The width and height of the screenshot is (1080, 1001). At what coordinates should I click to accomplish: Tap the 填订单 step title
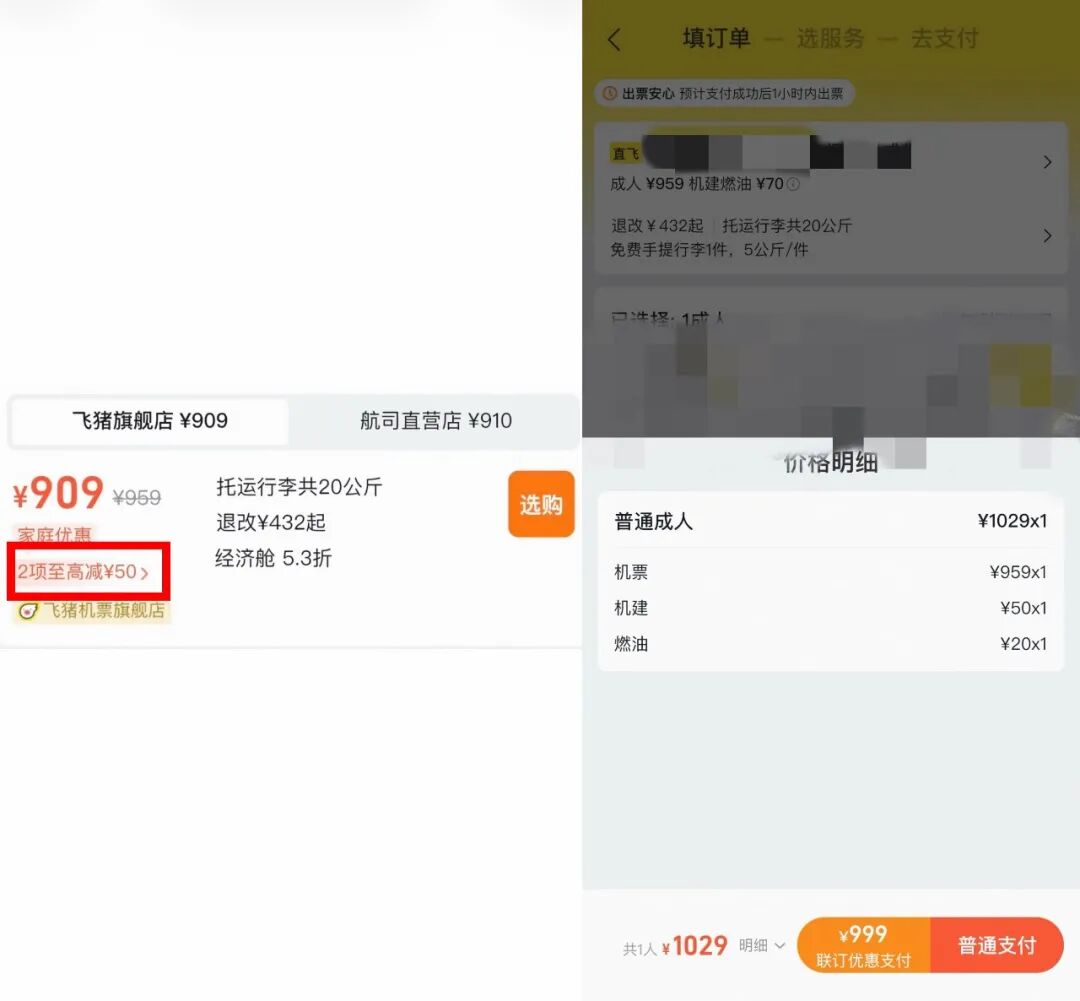(716, 39)
